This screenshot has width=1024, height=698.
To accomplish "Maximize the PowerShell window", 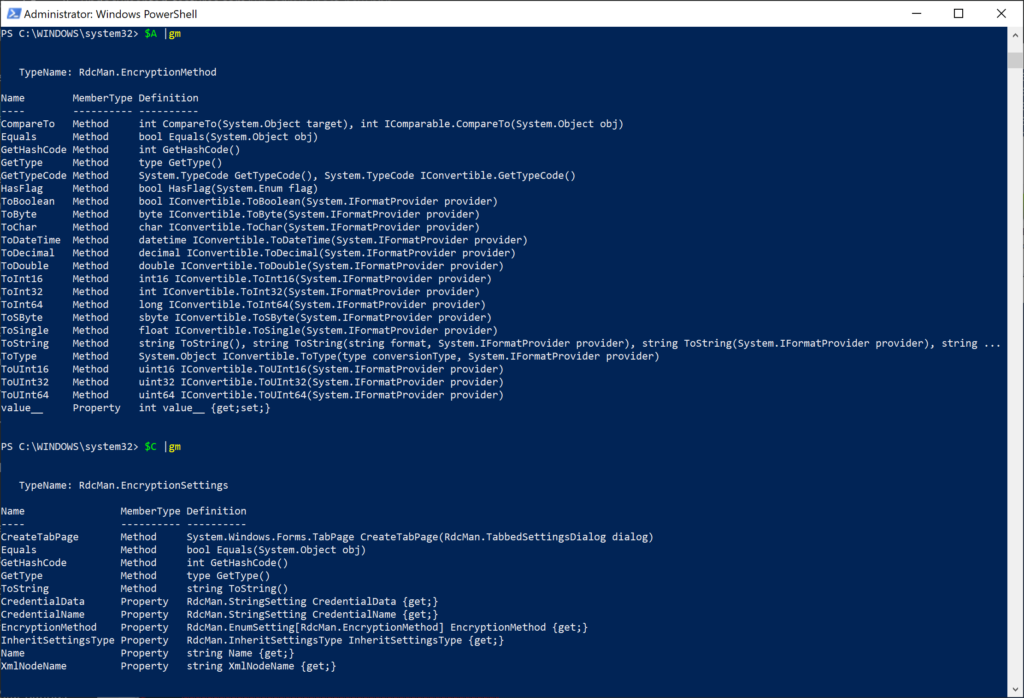I will pyautogui.click(x=958, y=13).
